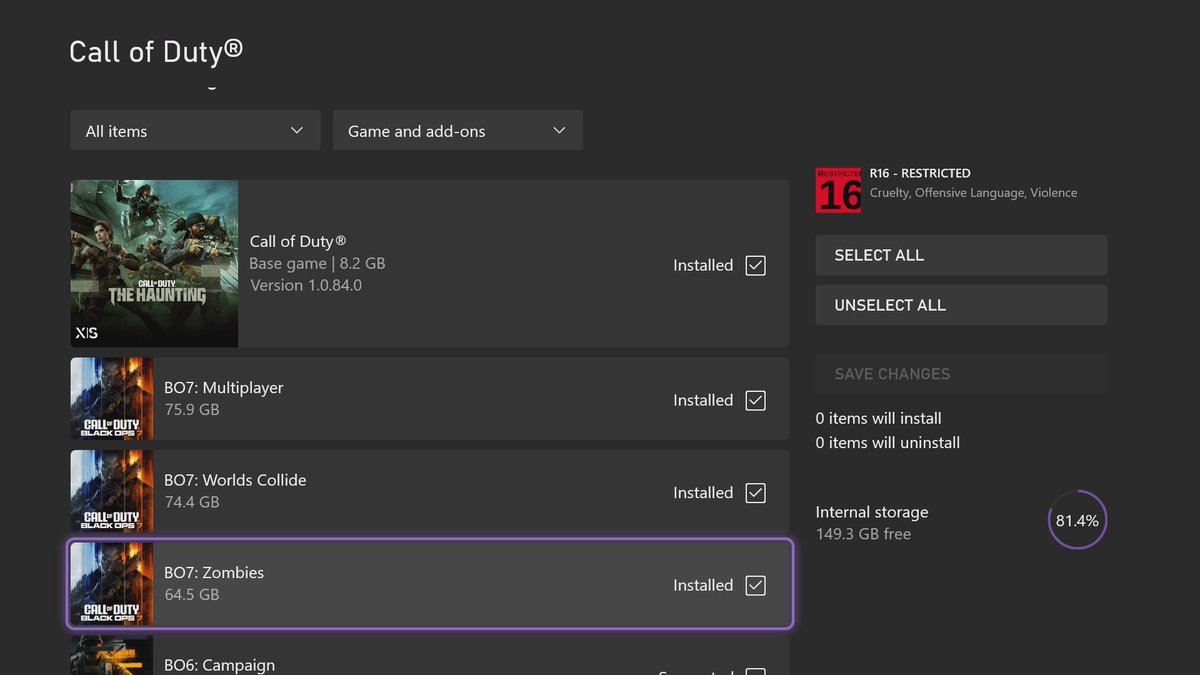Open the Game and add-ons dropdown

[x=458, y=131]
